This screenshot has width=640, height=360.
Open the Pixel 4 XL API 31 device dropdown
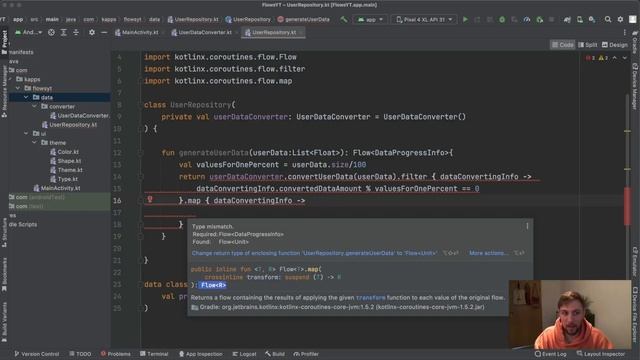424,19
